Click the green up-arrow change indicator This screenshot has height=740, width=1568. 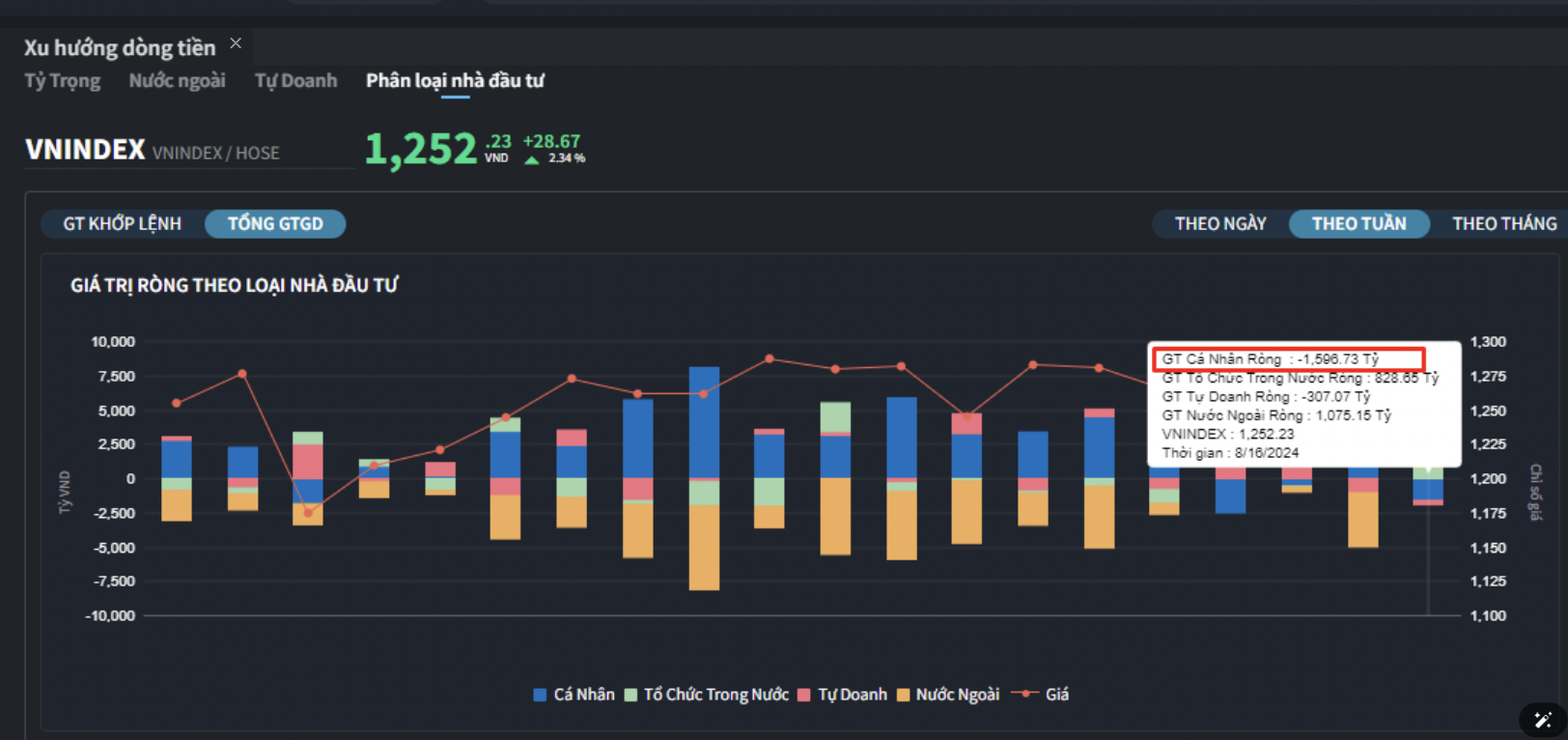click(531, 160)
